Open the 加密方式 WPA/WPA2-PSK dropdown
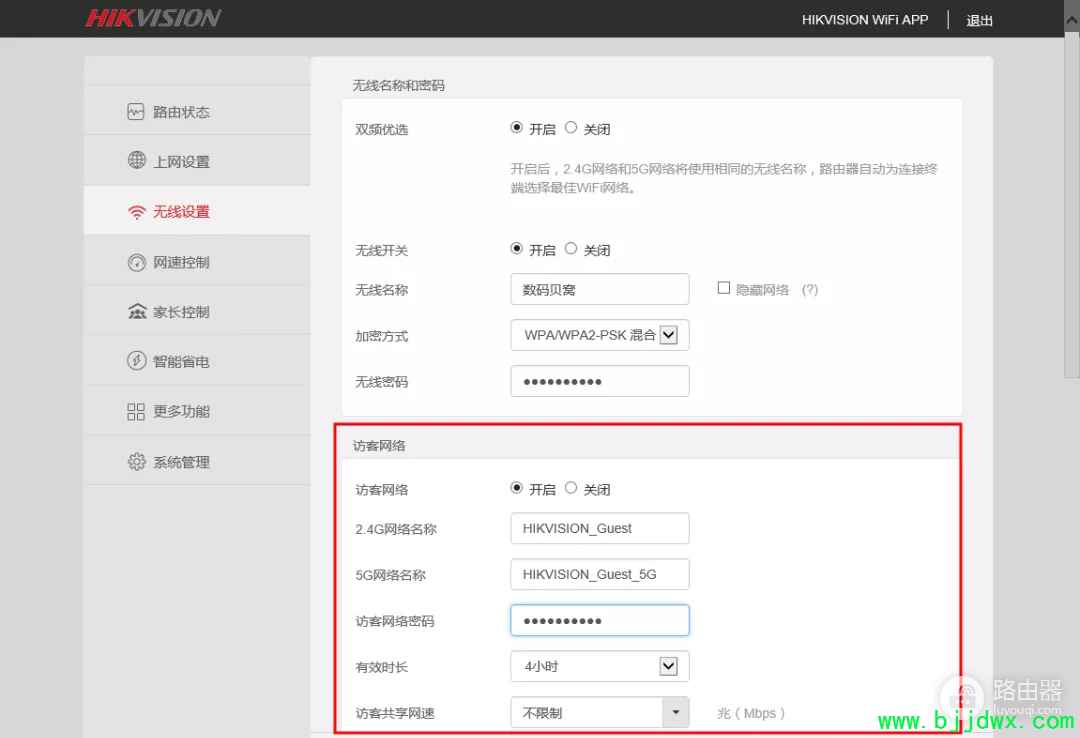Viewport: 1080px width, 738px height. click(600, 335)
